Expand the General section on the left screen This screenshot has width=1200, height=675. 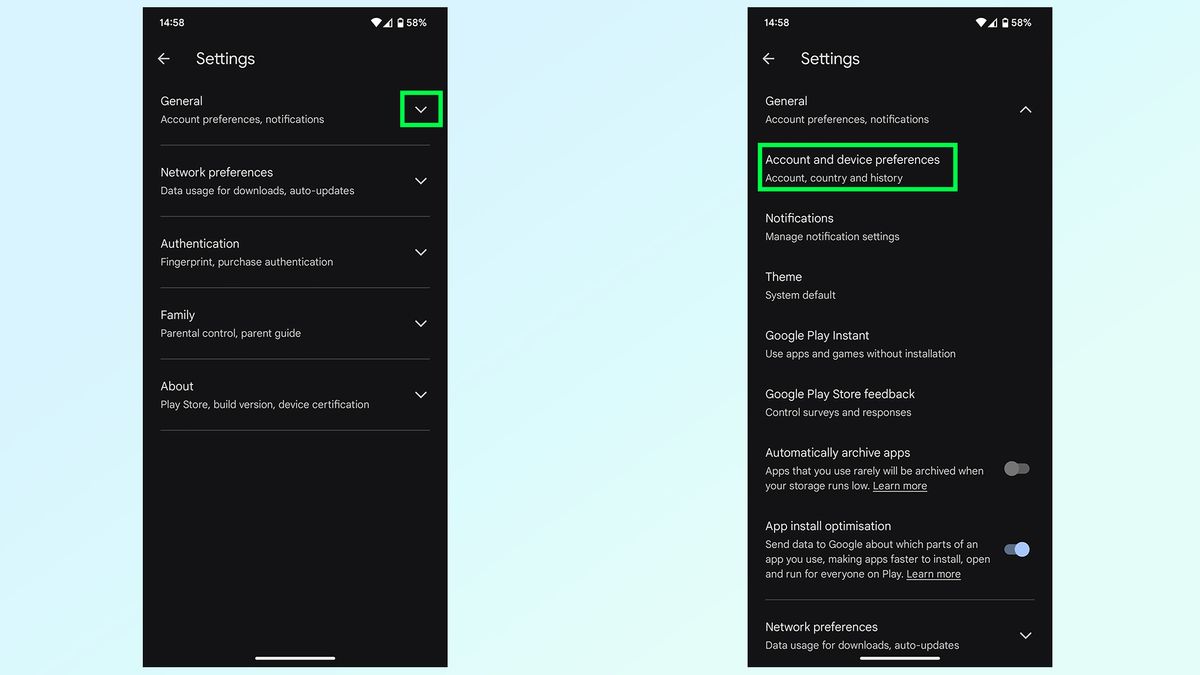421,110
